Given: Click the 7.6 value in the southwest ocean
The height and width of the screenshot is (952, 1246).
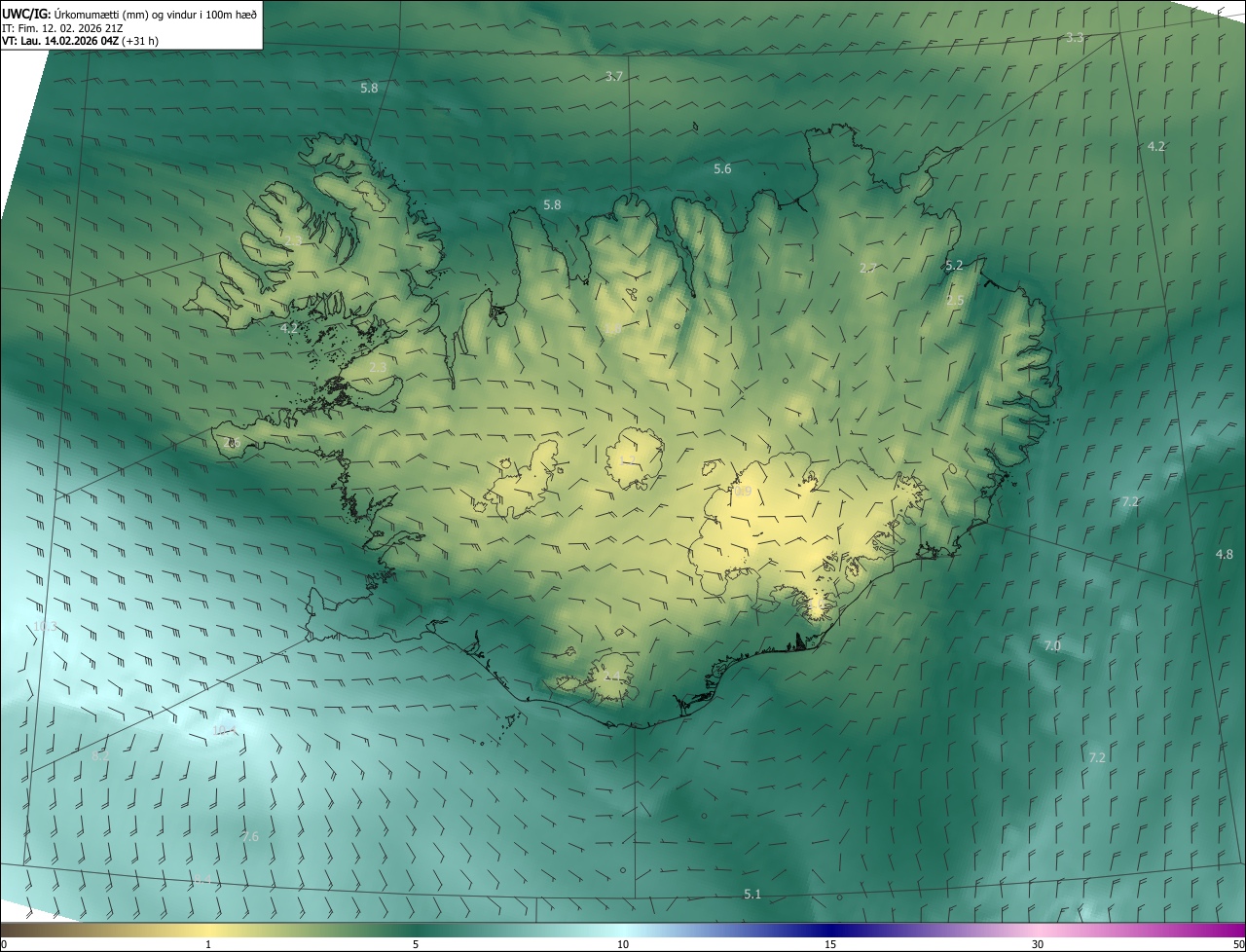Looking at the screenshot, I should [x=250, y=836].
